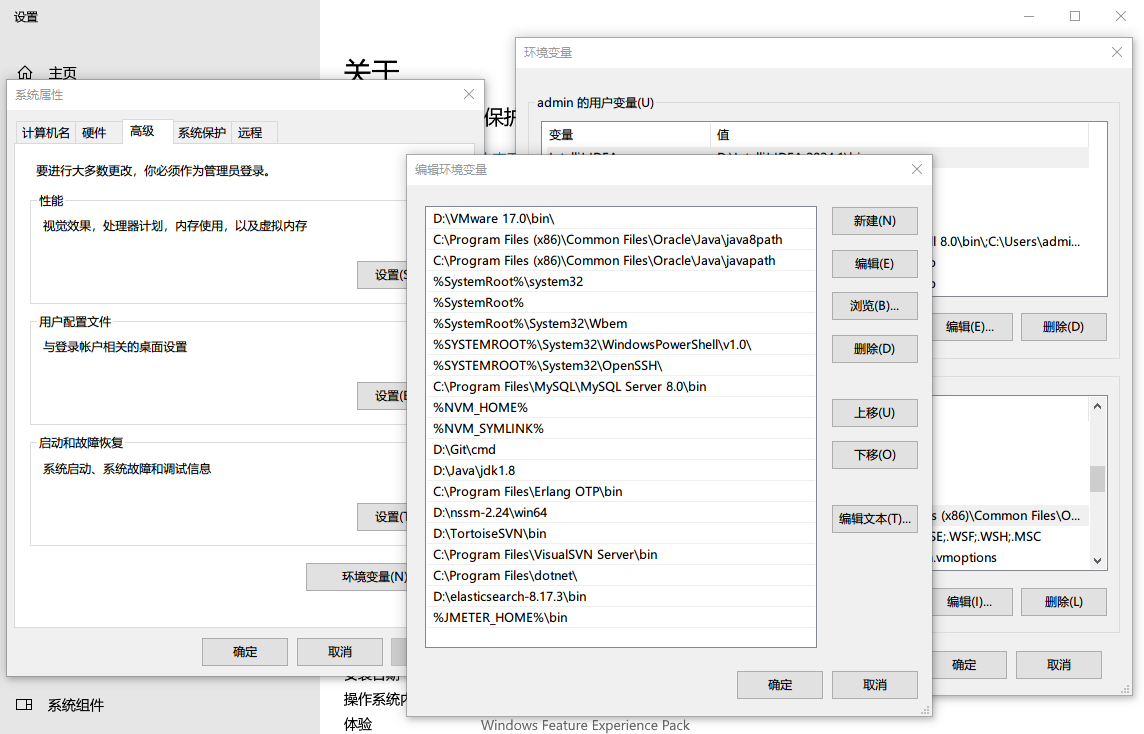This screenshot has height=734, width=1144.
Task: Select the java8path entry
Action: point(621,240)
